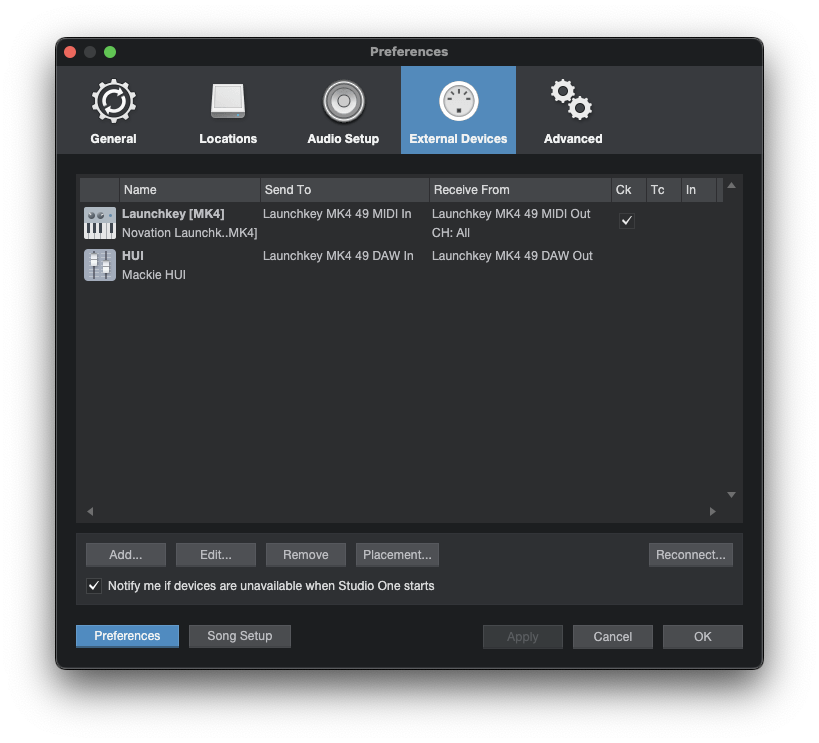Select the HUI device row name
Image resolution: width=819 pixels, height=743 pixels.
(x=133, y=256)
